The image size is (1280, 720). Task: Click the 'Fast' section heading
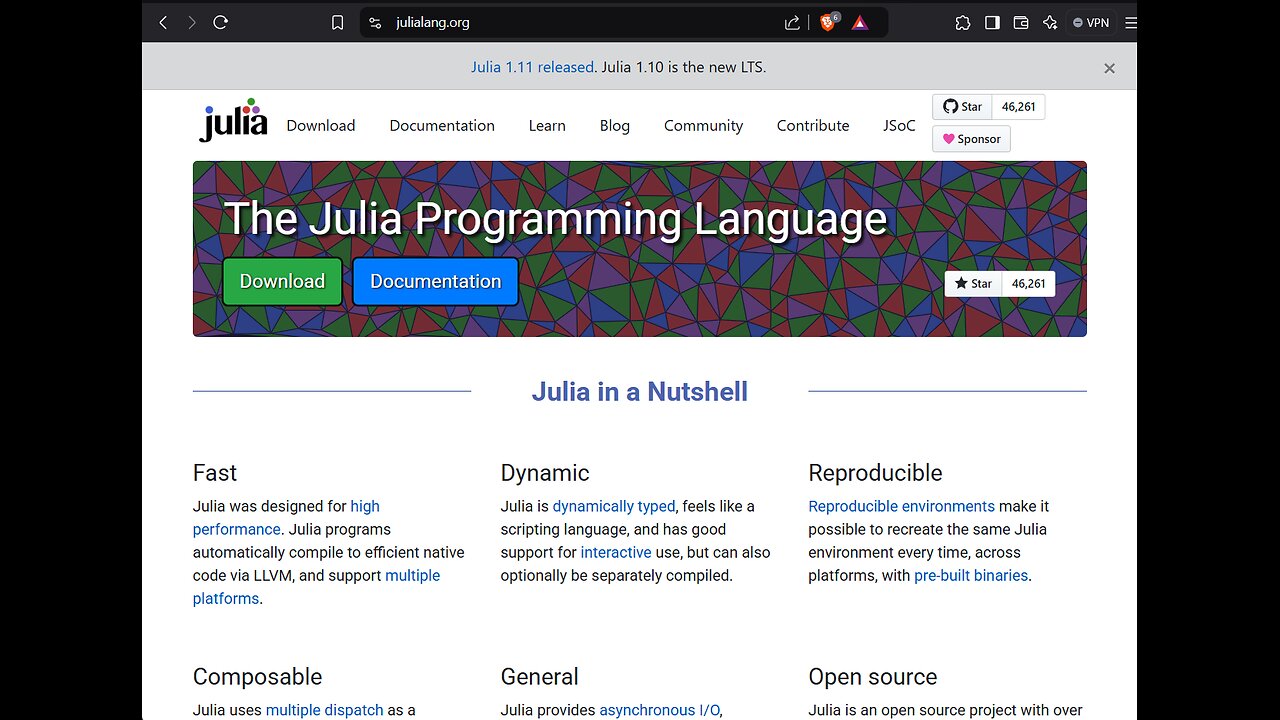point(215,473)
